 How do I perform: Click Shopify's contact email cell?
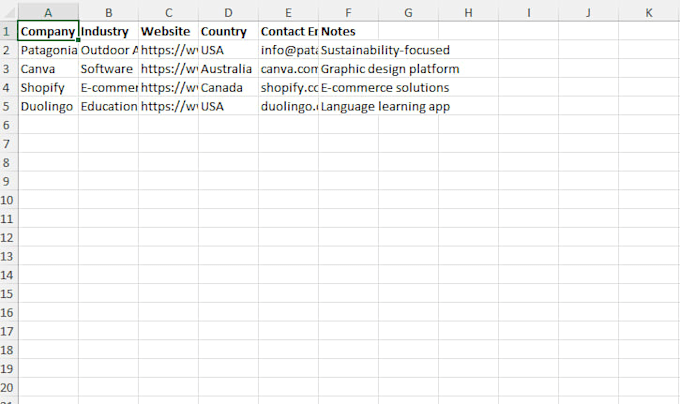click(x=288, y=87)
